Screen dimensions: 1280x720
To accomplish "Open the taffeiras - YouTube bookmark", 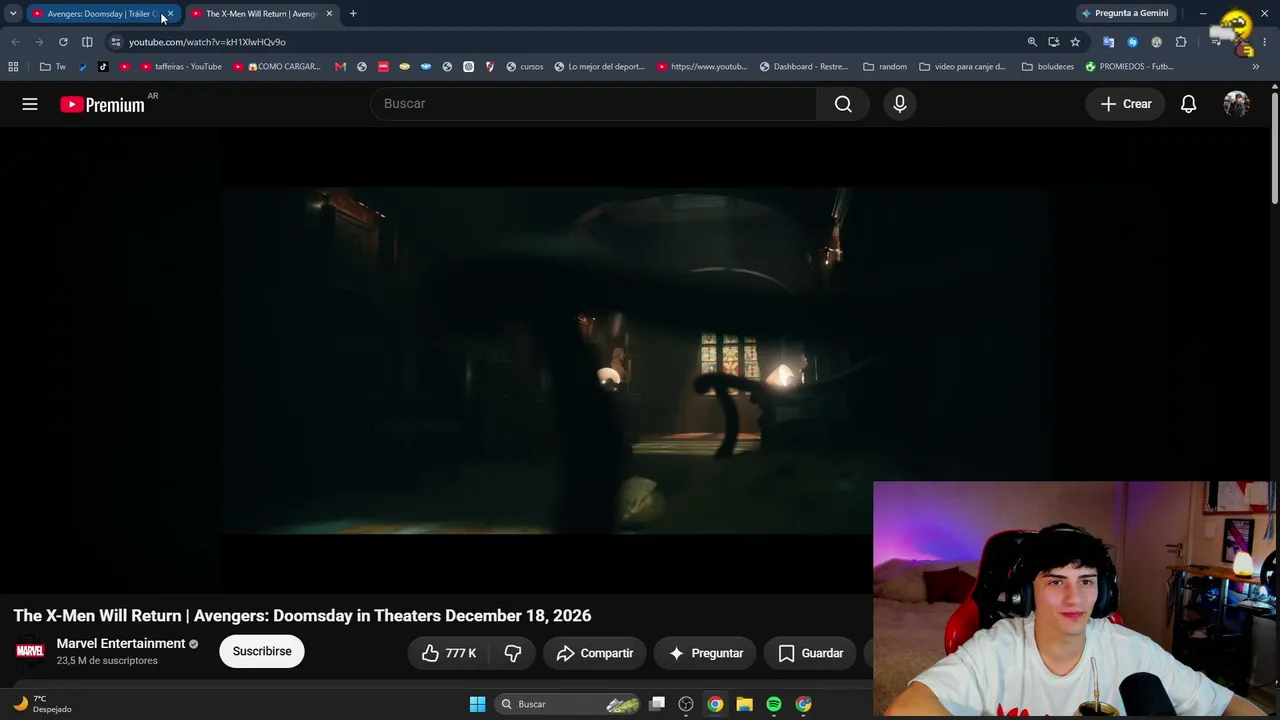I will (182, 67).
